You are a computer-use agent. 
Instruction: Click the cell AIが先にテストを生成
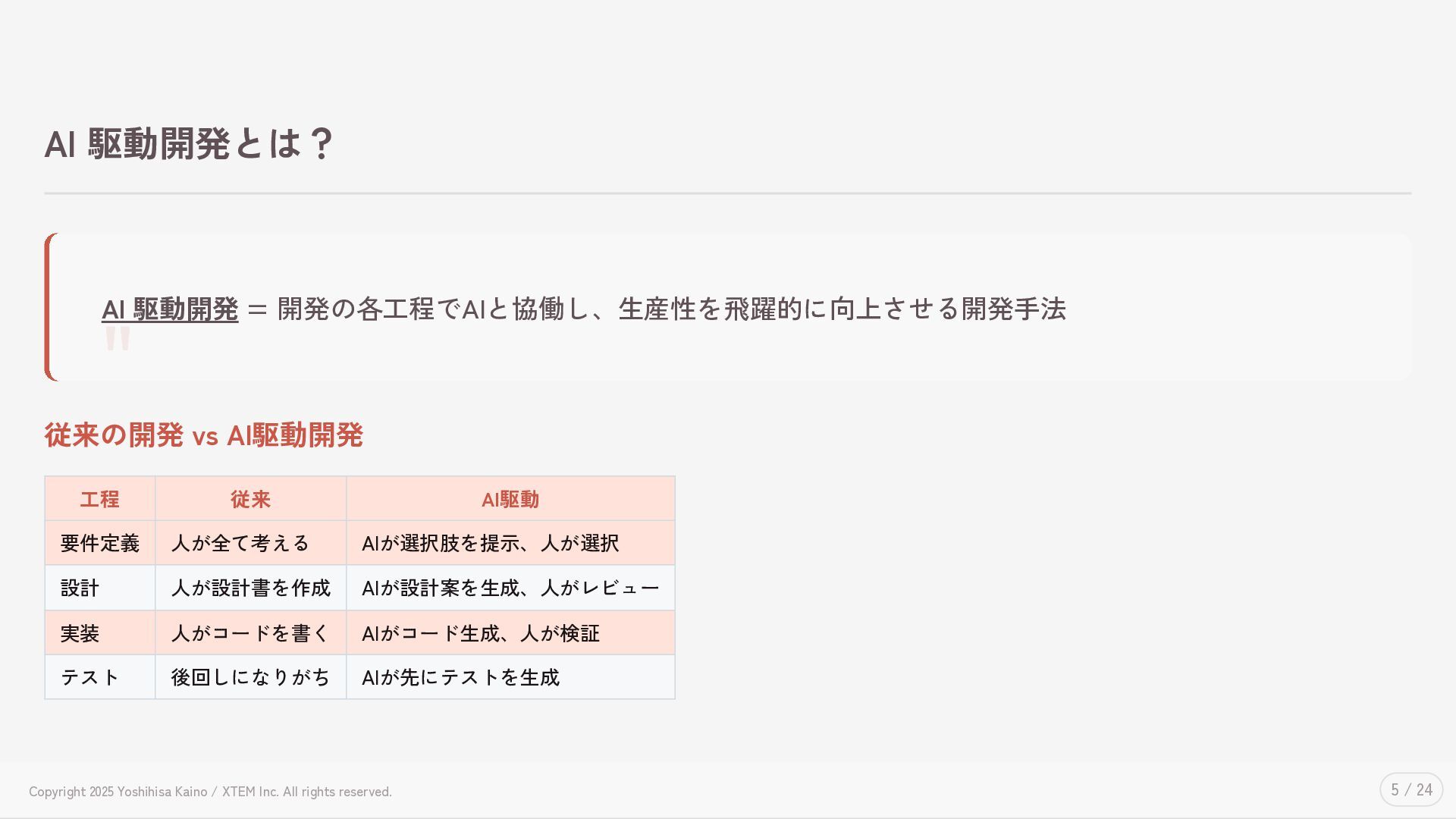(460, 677)
